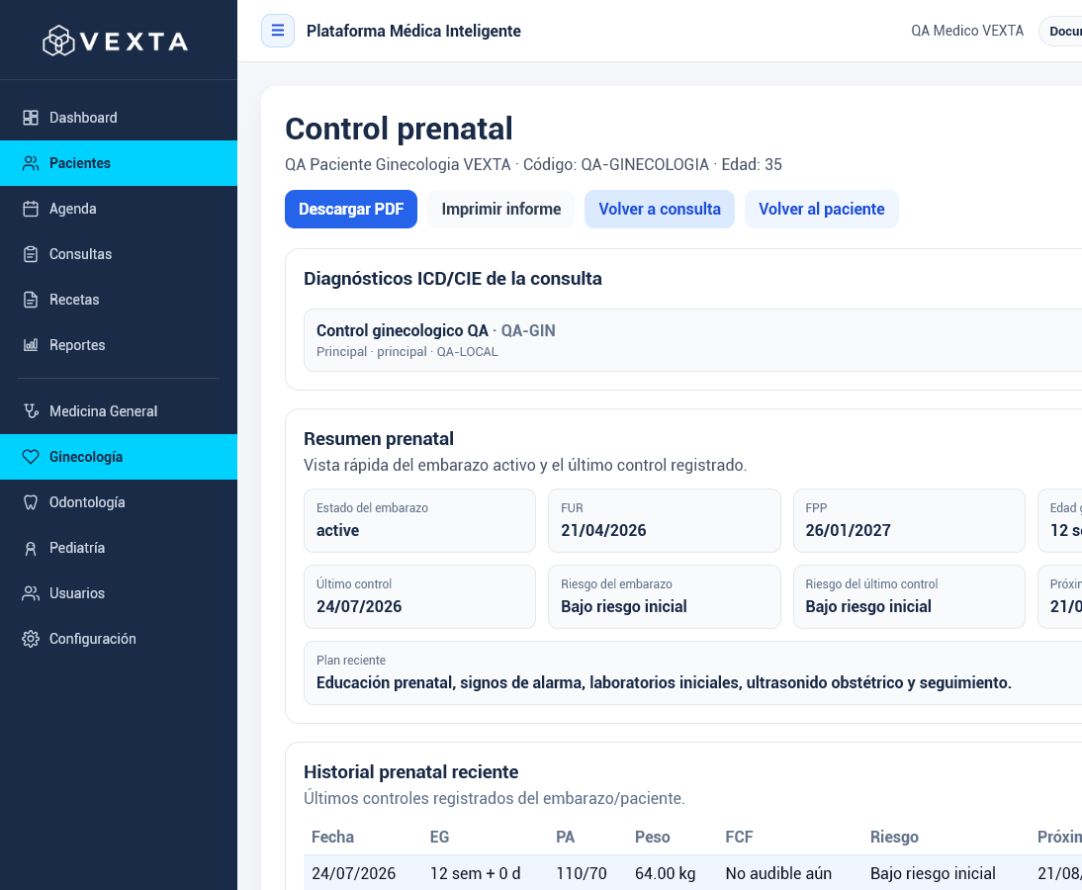Viewport: 1082px width, 890px height.
Task: Click the Fecha column header
Action: [x=333, y=837]
